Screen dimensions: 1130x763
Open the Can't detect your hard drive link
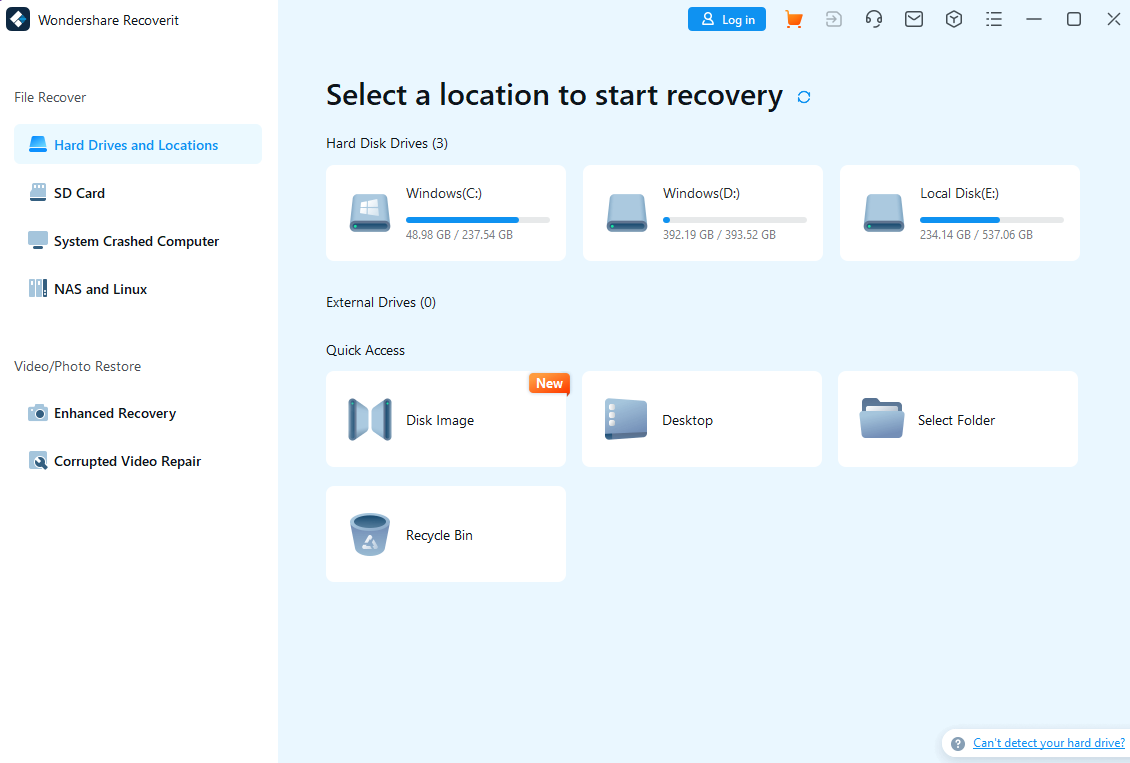pos(1048,742)
